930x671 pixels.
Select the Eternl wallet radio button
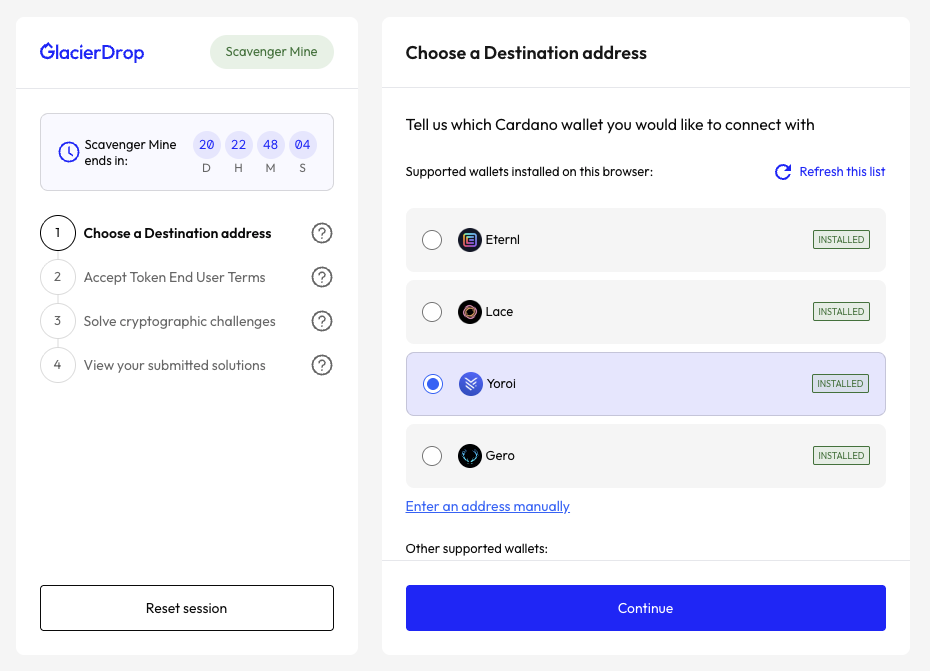[x=432, y=240]
